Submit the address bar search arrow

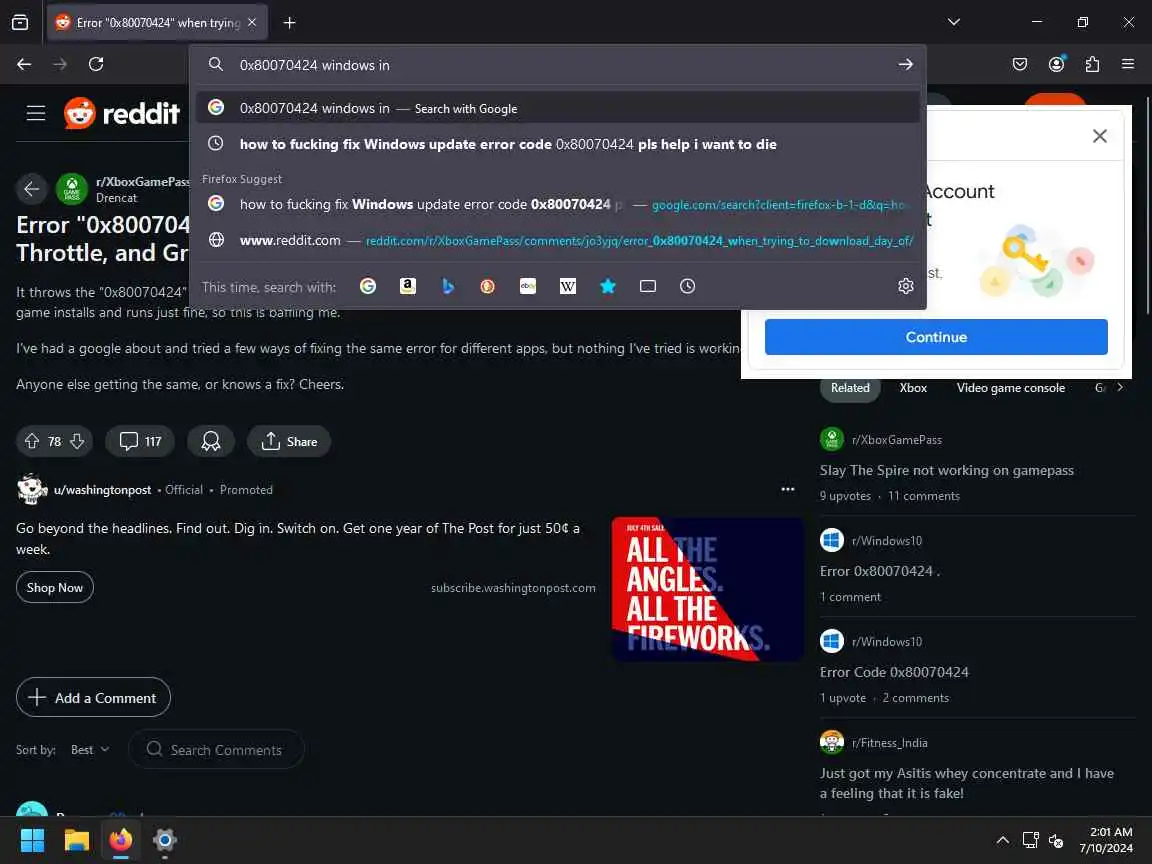tap(905, 65)
